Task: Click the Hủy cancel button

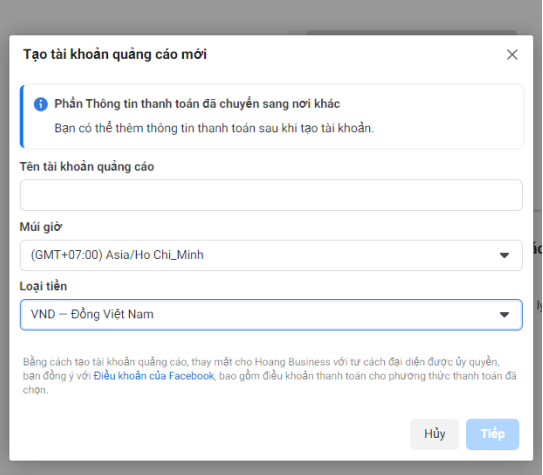Action: click(434, 434)
